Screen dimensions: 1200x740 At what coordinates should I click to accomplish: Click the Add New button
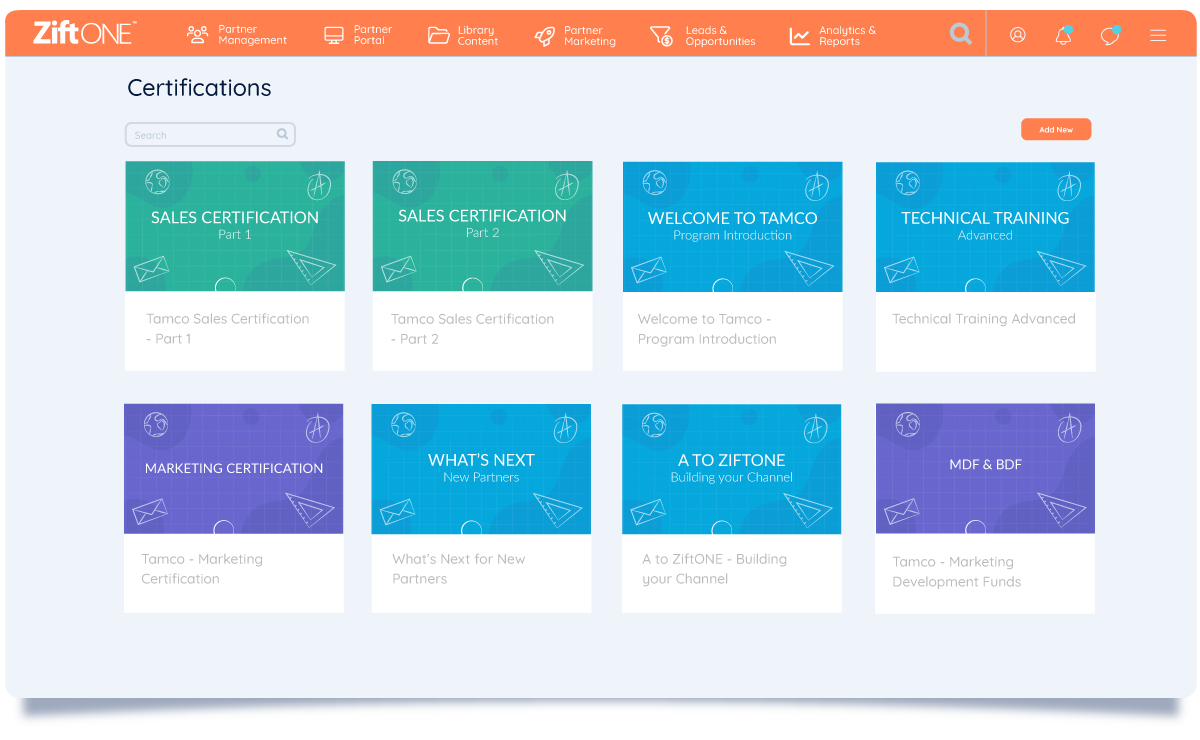pos(1055,130)
